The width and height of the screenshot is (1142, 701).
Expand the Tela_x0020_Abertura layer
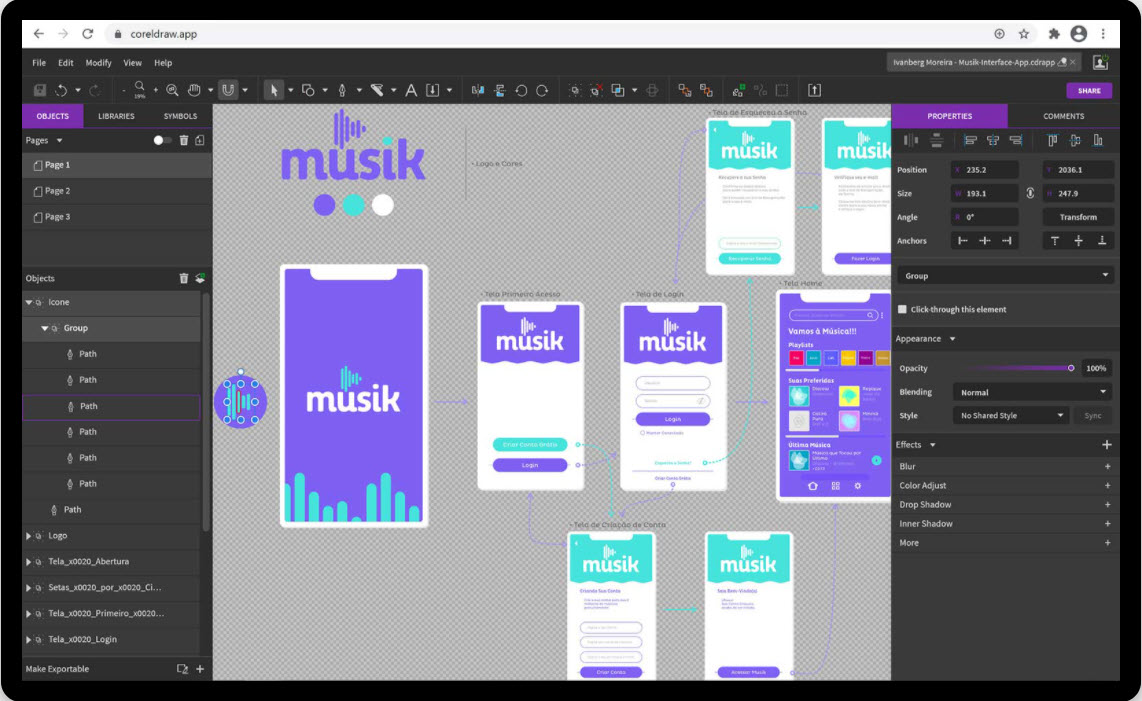pos(28,562)
